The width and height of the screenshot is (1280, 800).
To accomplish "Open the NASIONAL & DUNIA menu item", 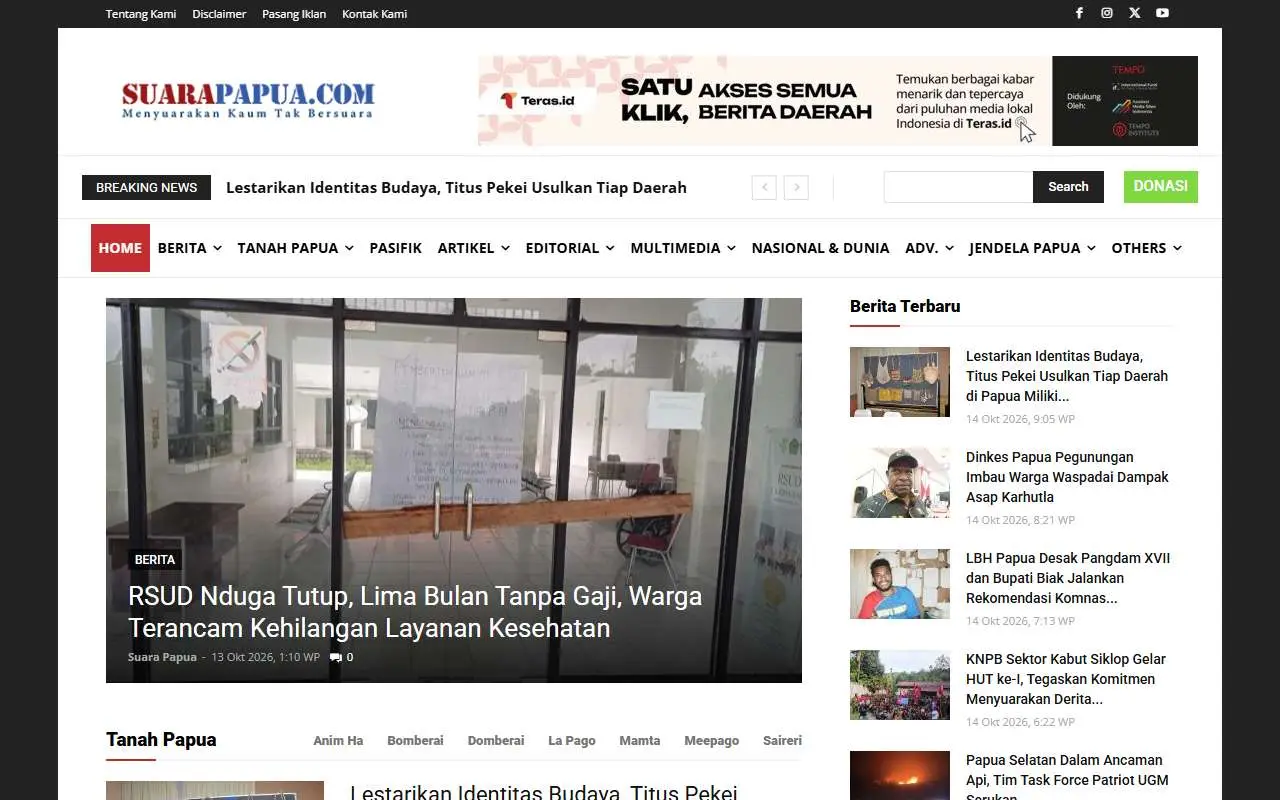I will 820,248.
